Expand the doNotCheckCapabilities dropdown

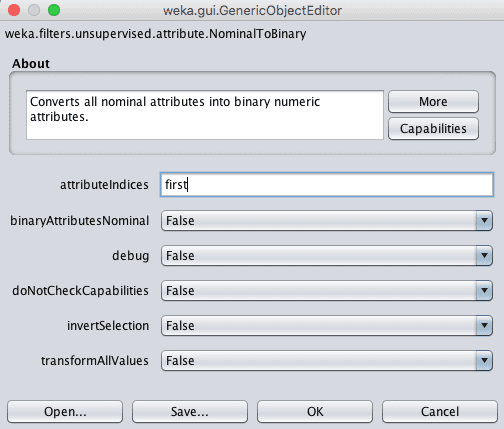pos(327,290)
